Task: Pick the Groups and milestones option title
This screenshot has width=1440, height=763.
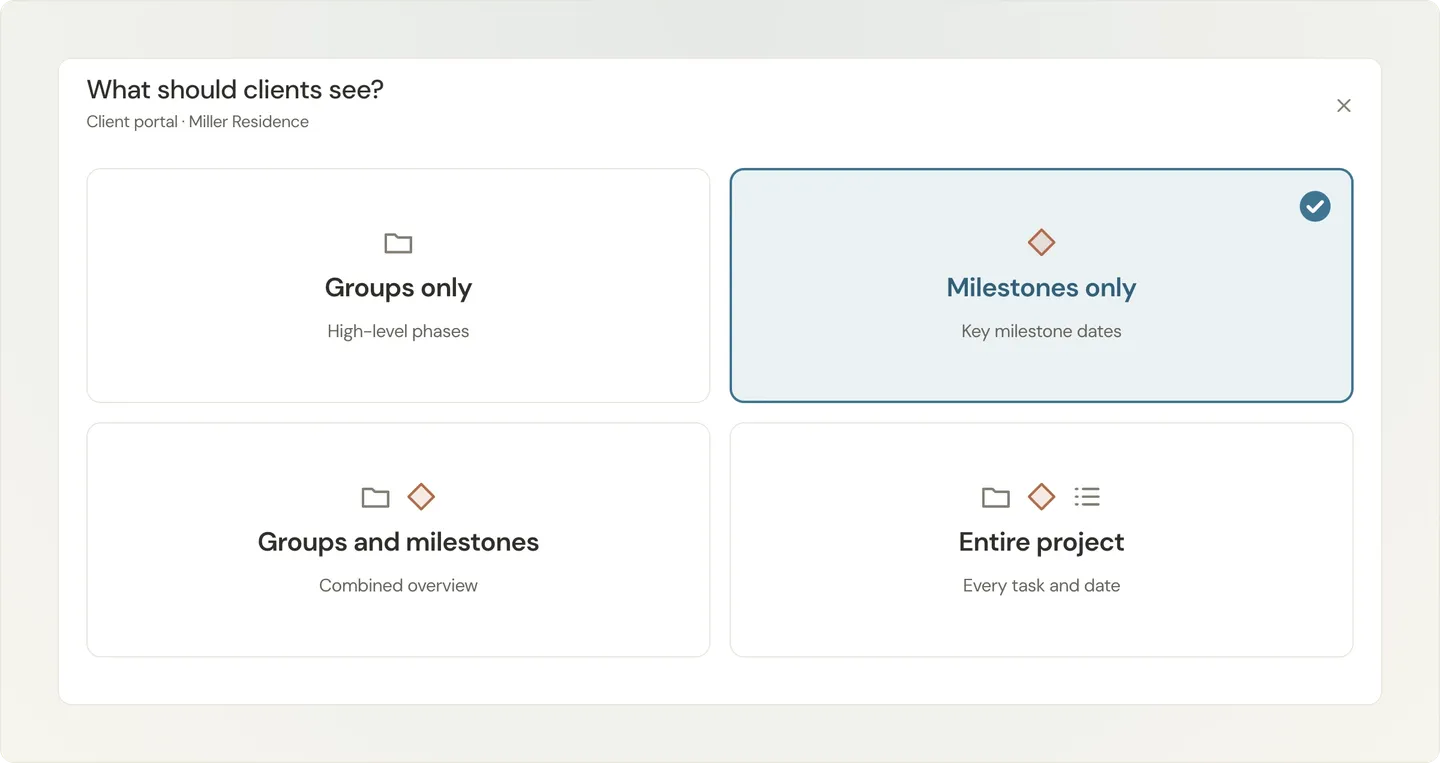Action: click(x=398, y=542)
